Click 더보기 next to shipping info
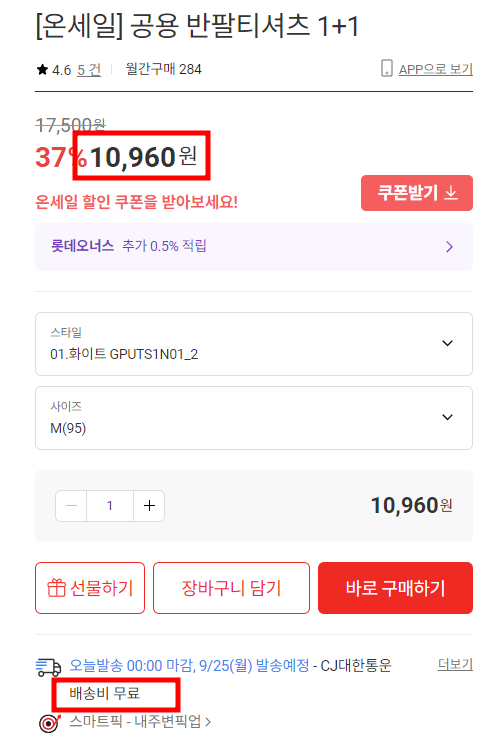This screenshot has height=752, width=498. click(x=455, y=664)
